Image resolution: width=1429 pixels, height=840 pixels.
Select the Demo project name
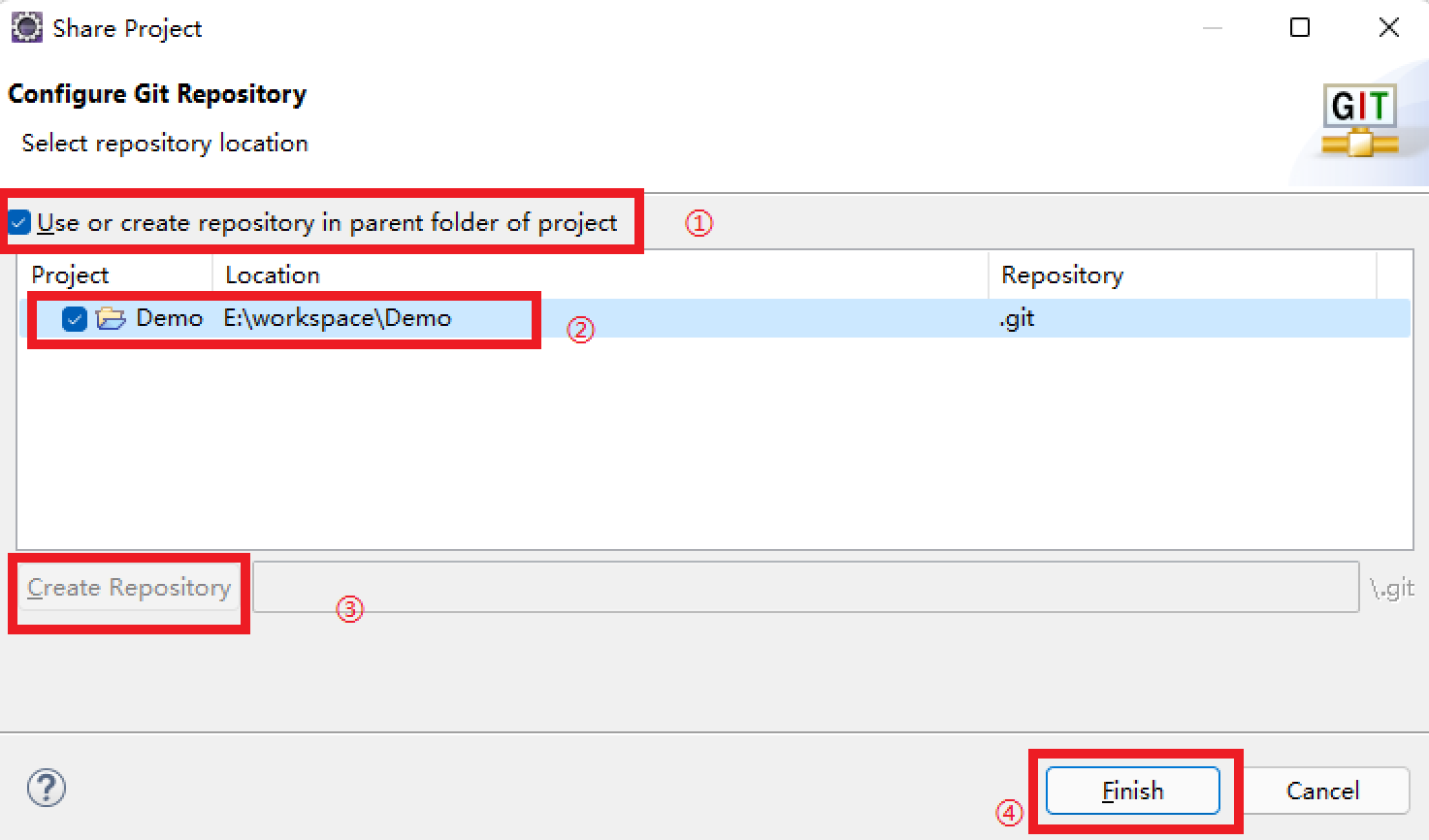169,318
